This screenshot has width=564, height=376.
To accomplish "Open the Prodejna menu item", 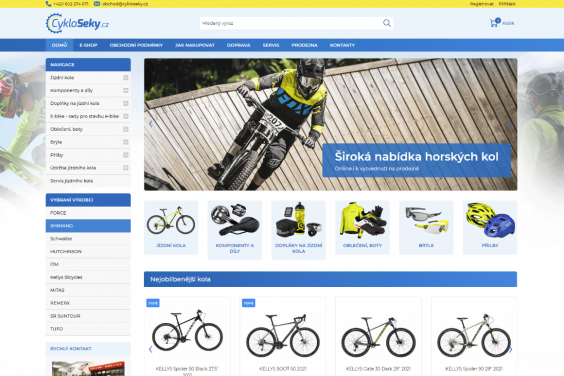I will coord(304,45).
